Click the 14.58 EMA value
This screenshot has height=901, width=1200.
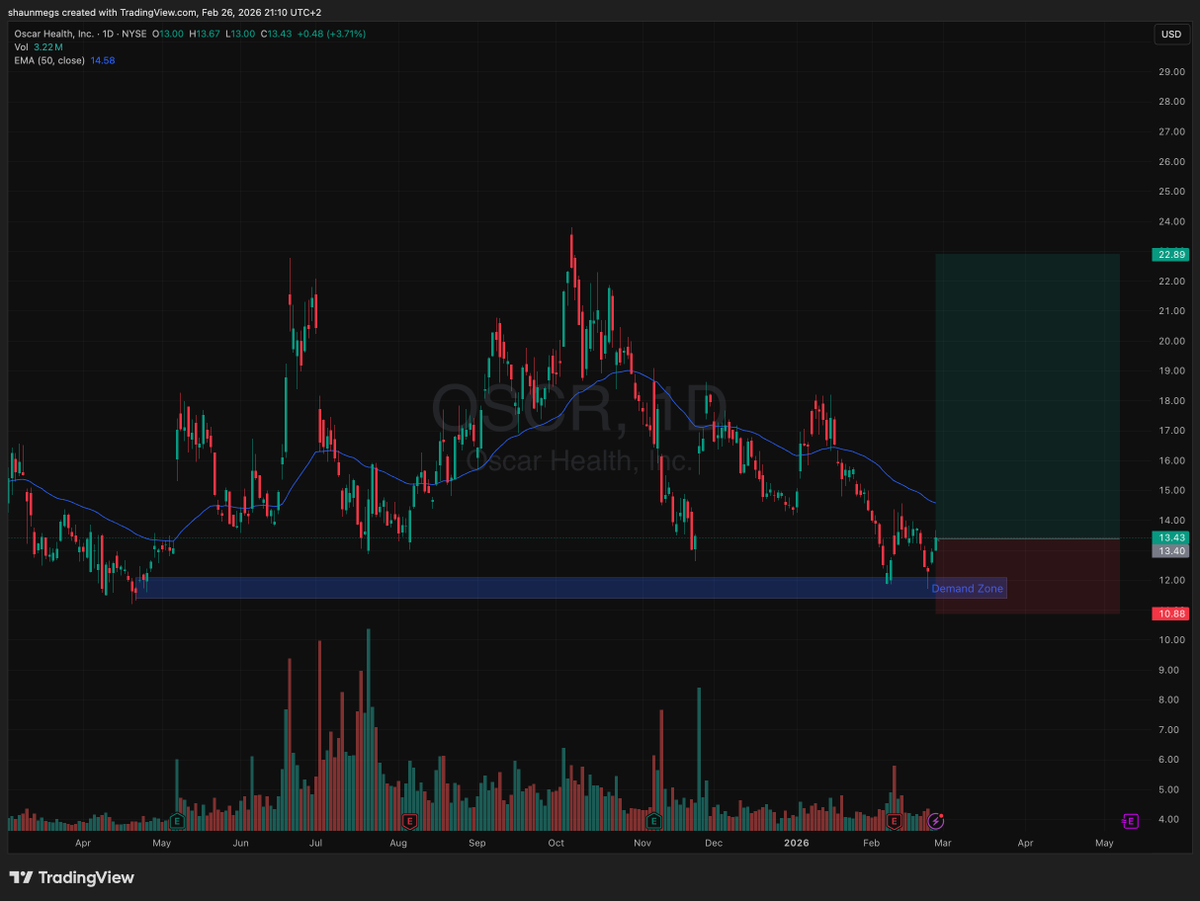click(102, 60)
